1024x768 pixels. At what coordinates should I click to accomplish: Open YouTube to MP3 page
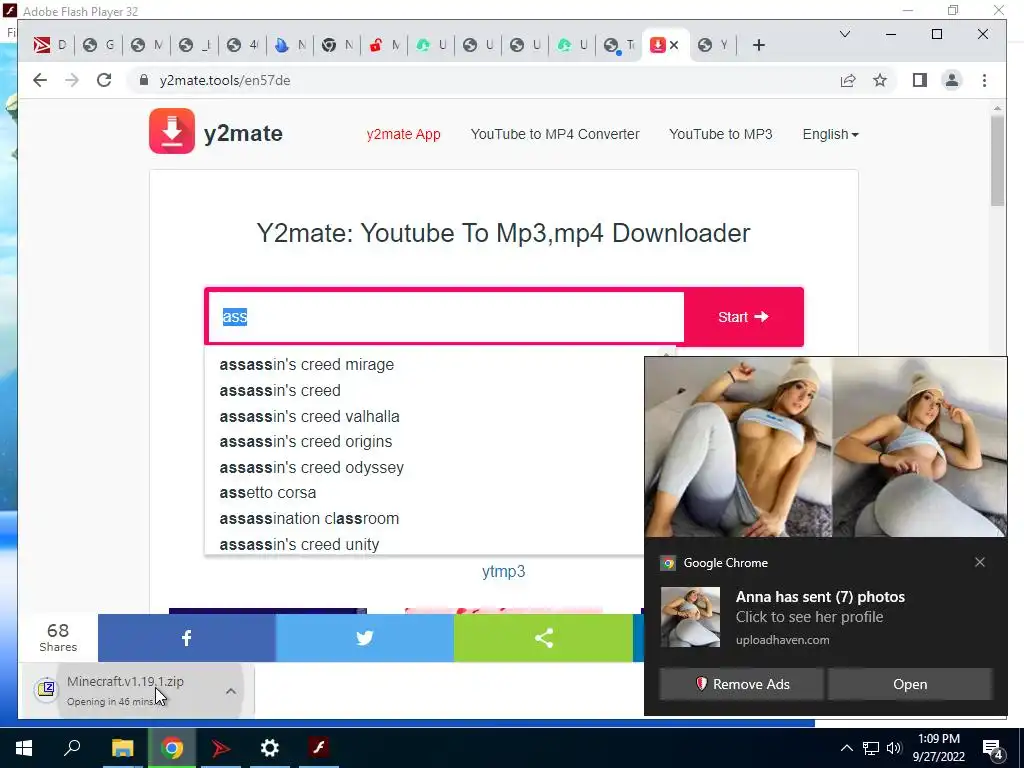[x=720, y=134]
